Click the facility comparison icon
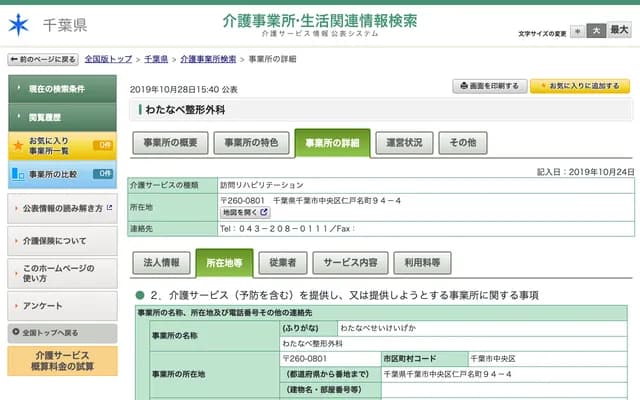This screenshot has height=400, width=640. [x=18, y=174]
